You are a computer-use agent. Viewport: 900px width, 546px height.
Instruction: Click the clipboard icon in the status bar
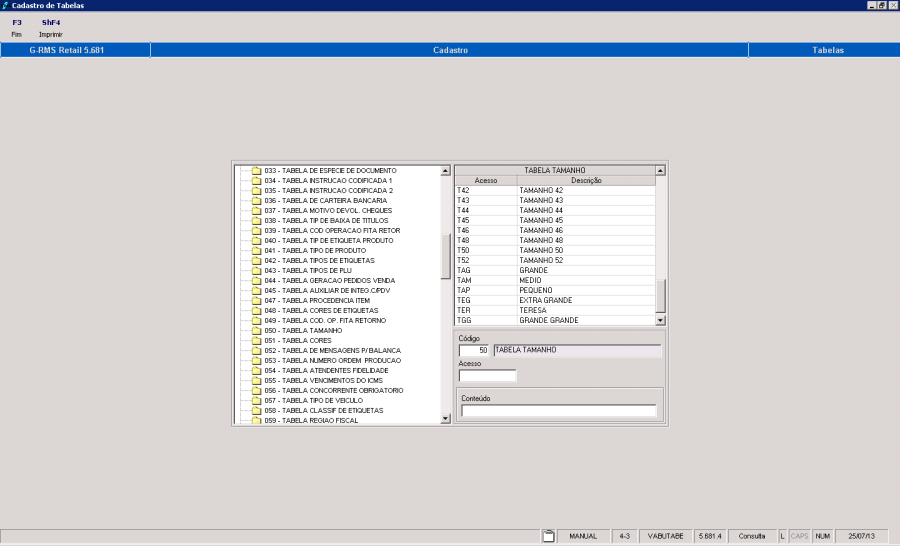point(548,536)
